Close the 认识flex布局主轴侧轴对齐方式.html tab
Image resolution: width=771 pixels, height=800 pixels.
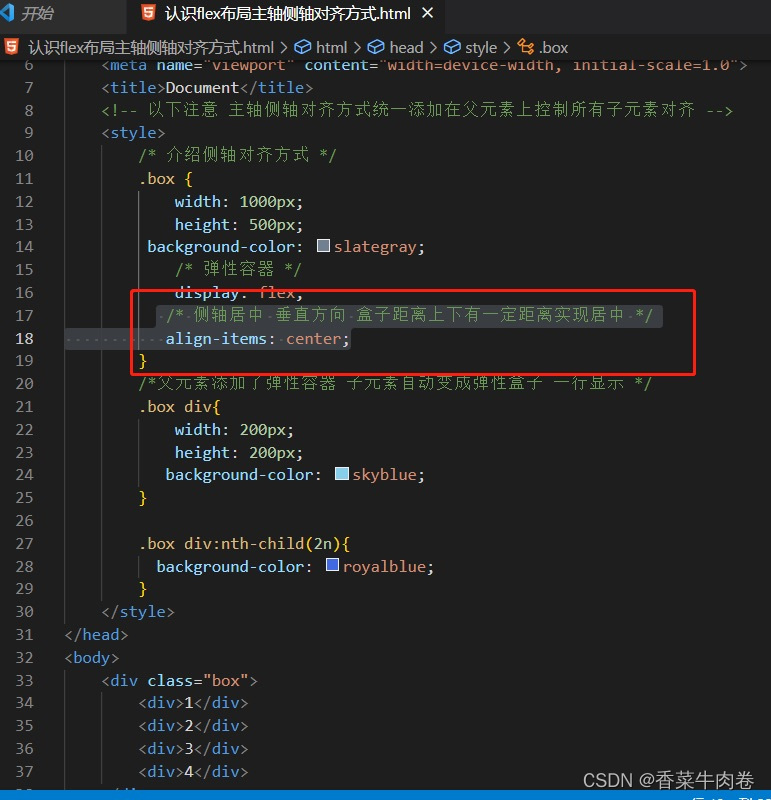(x=428, y=13)
